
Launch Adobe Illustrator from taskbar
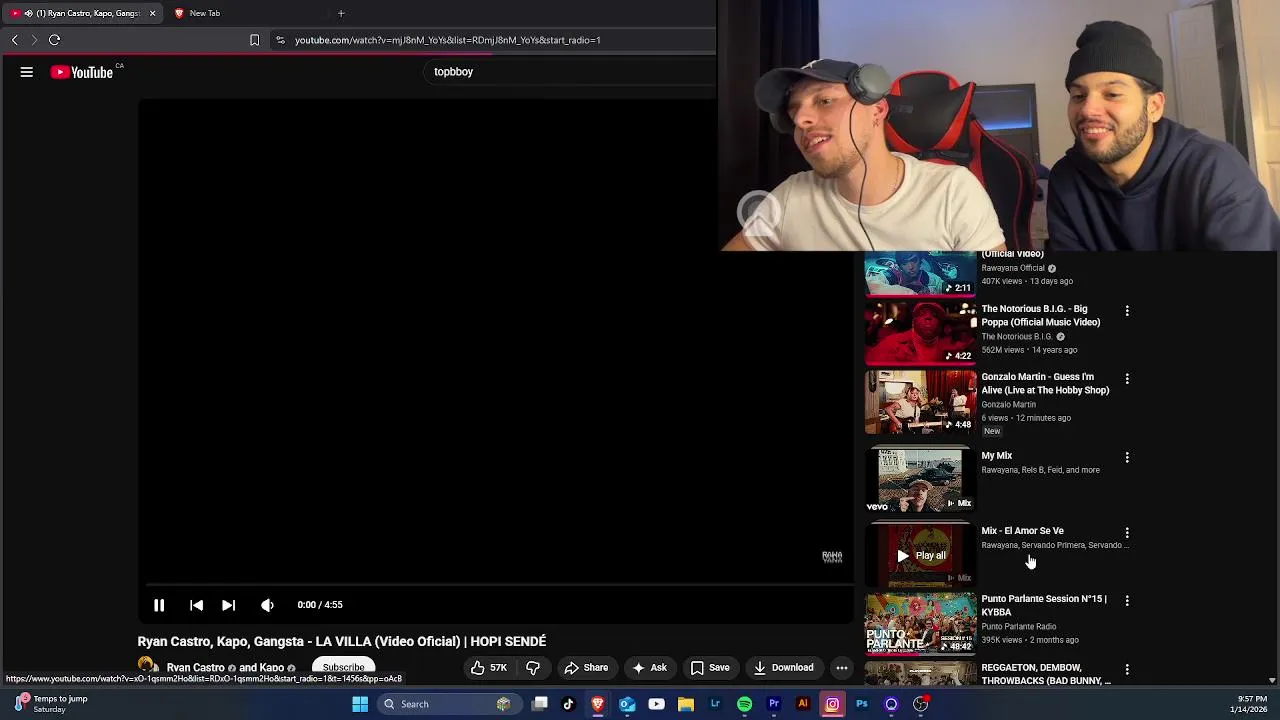point(803,704)
